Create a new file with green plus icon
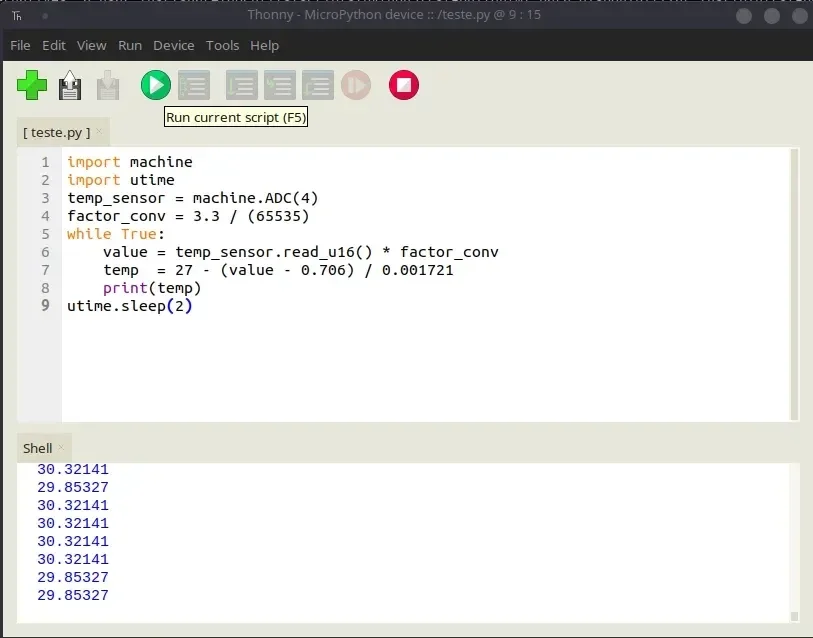The width and height of the screenshot is (813, 638). pyautogui.click(x=32, y=85)
